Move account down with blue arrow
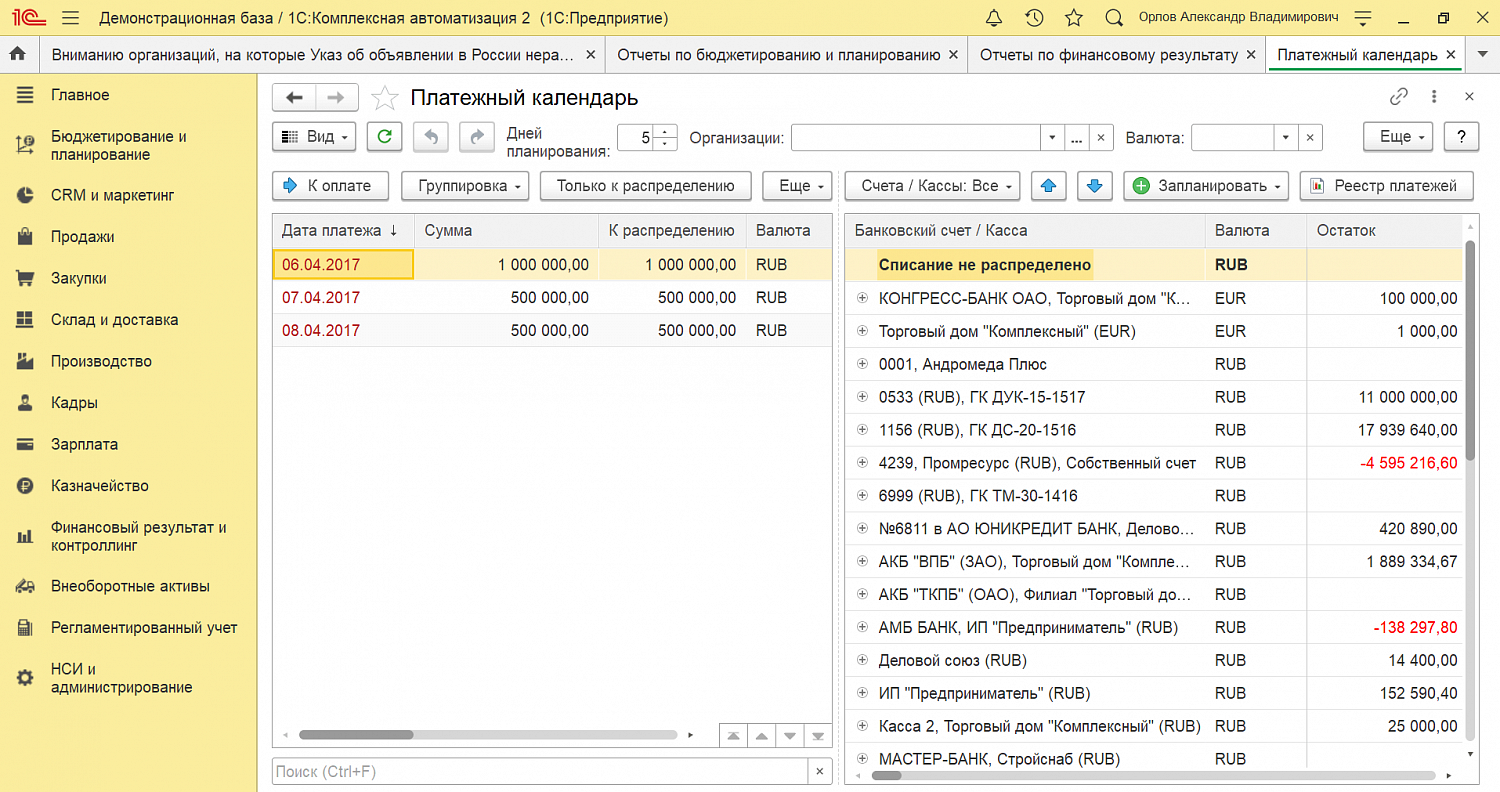1500x792 pixels. point(1094,185)
